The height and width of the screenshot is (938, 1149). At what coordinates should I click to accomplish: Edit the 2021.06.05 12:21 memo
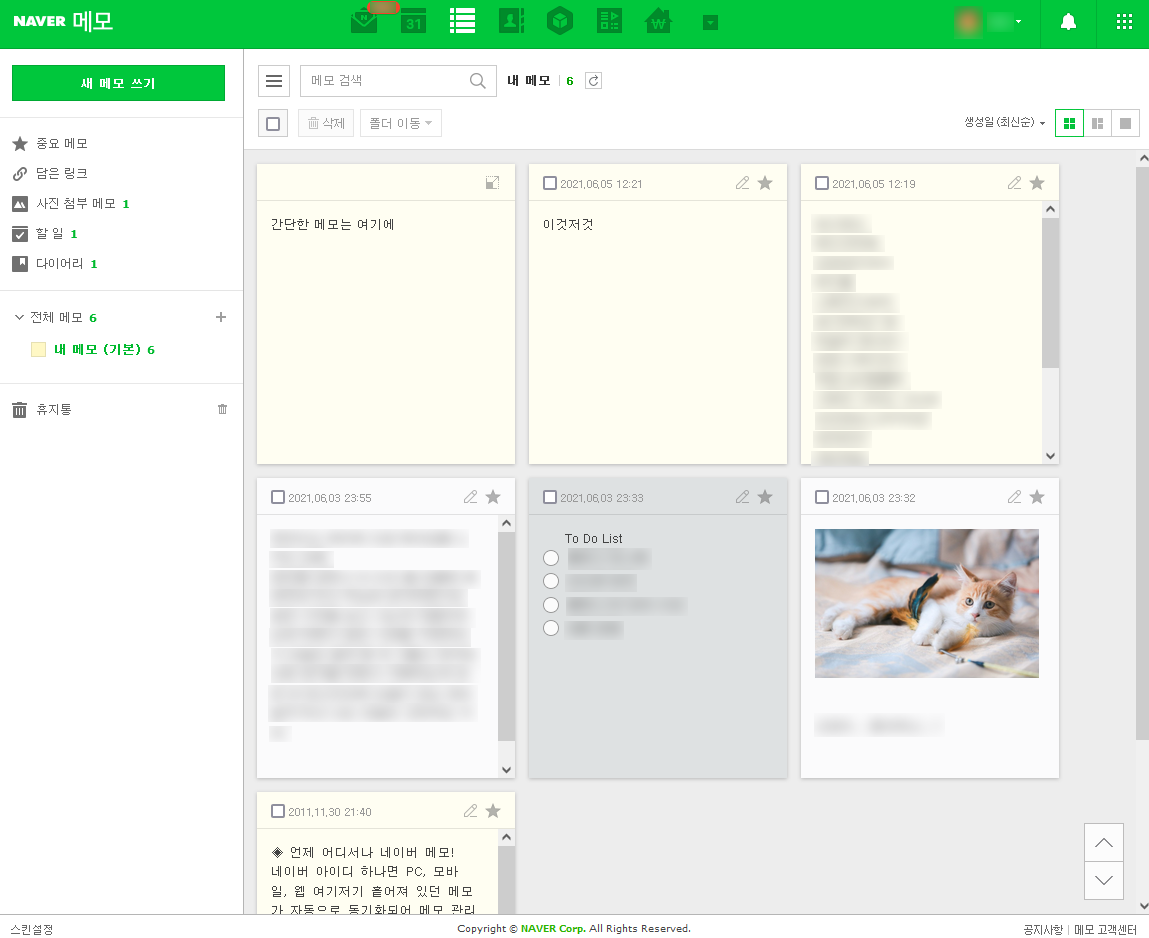pos(742,183)
